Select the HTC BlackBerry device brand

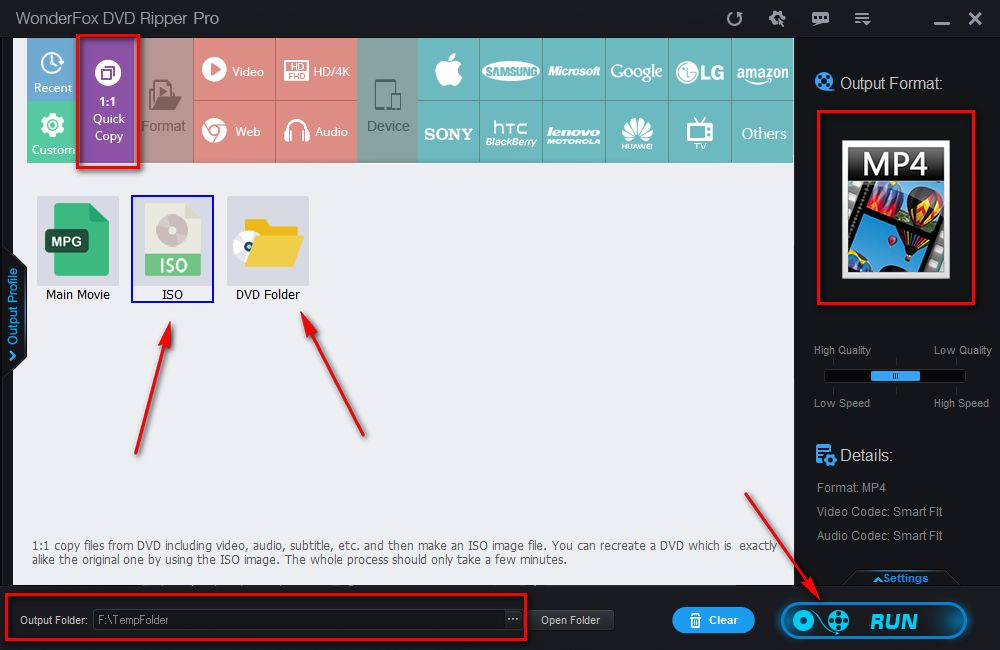click(x=511, y=132)
